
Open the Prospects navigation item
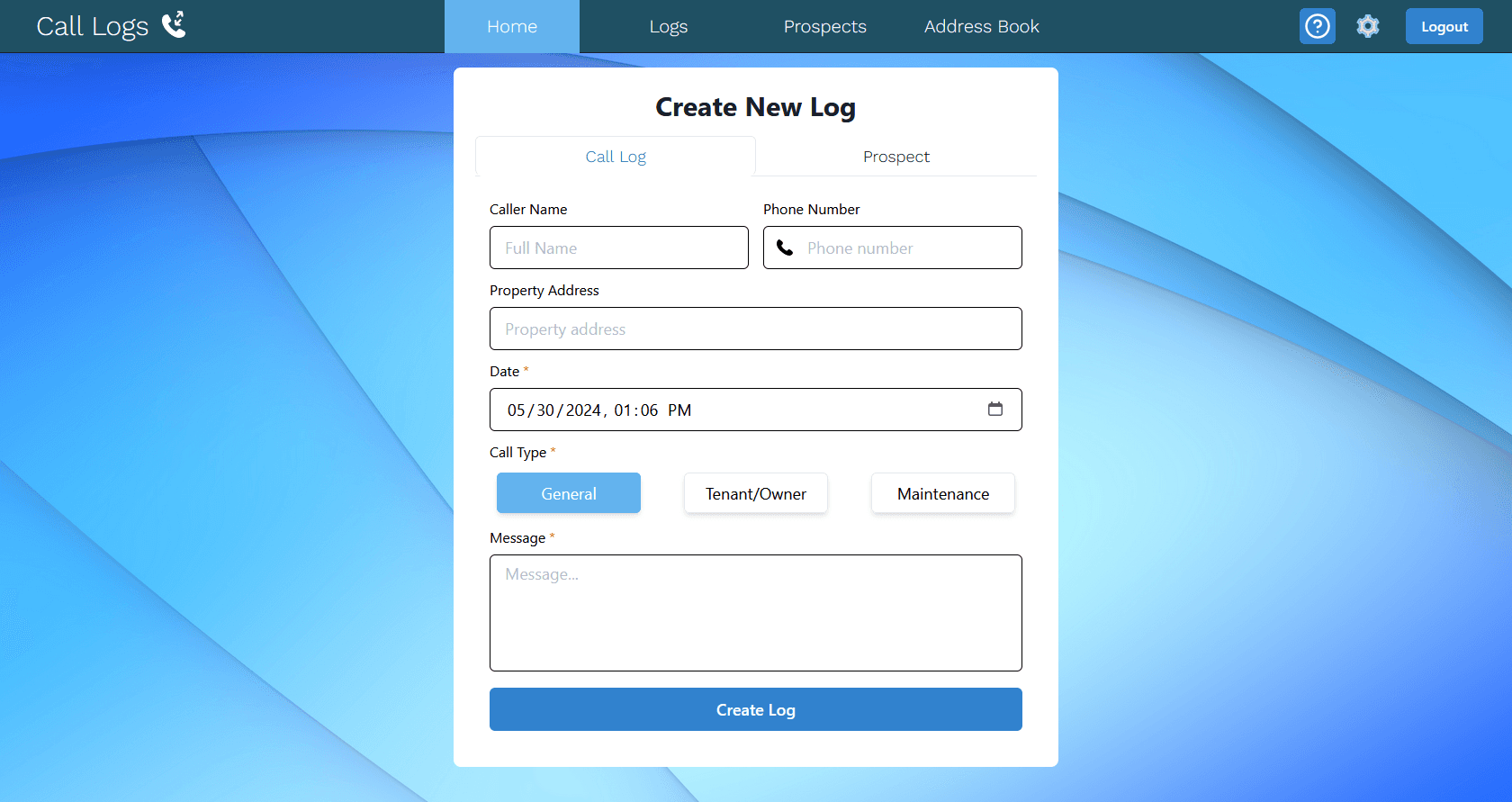coord(825,26)
